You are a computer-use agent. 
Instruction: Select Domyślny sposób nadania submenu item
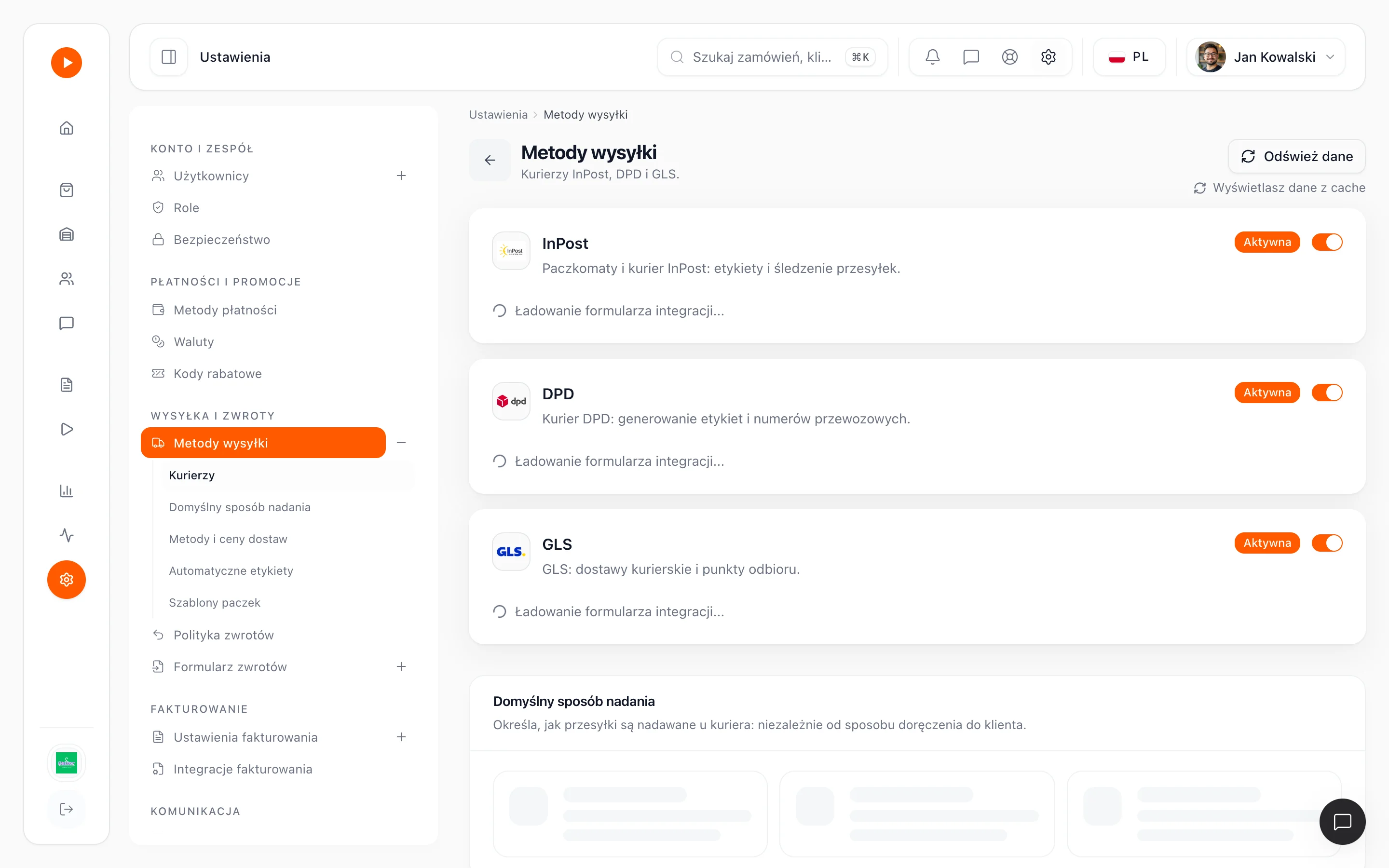point(239,507)
